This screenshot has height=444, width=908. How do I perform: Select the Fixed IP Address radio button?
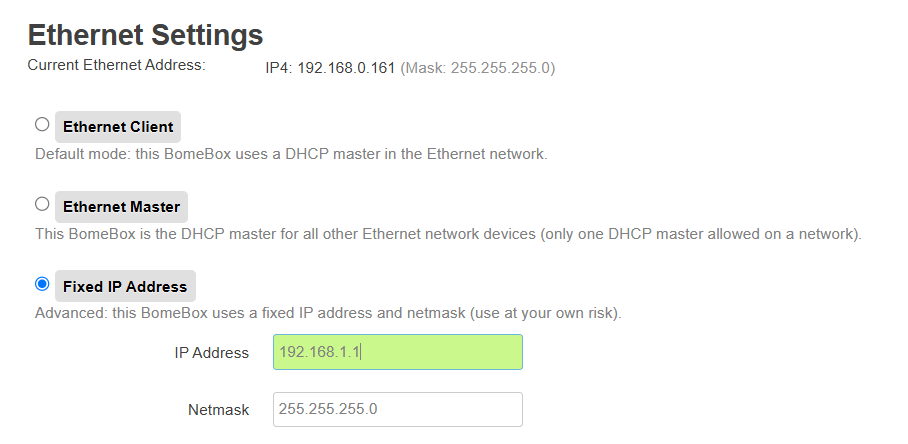[x=42, y=284]
